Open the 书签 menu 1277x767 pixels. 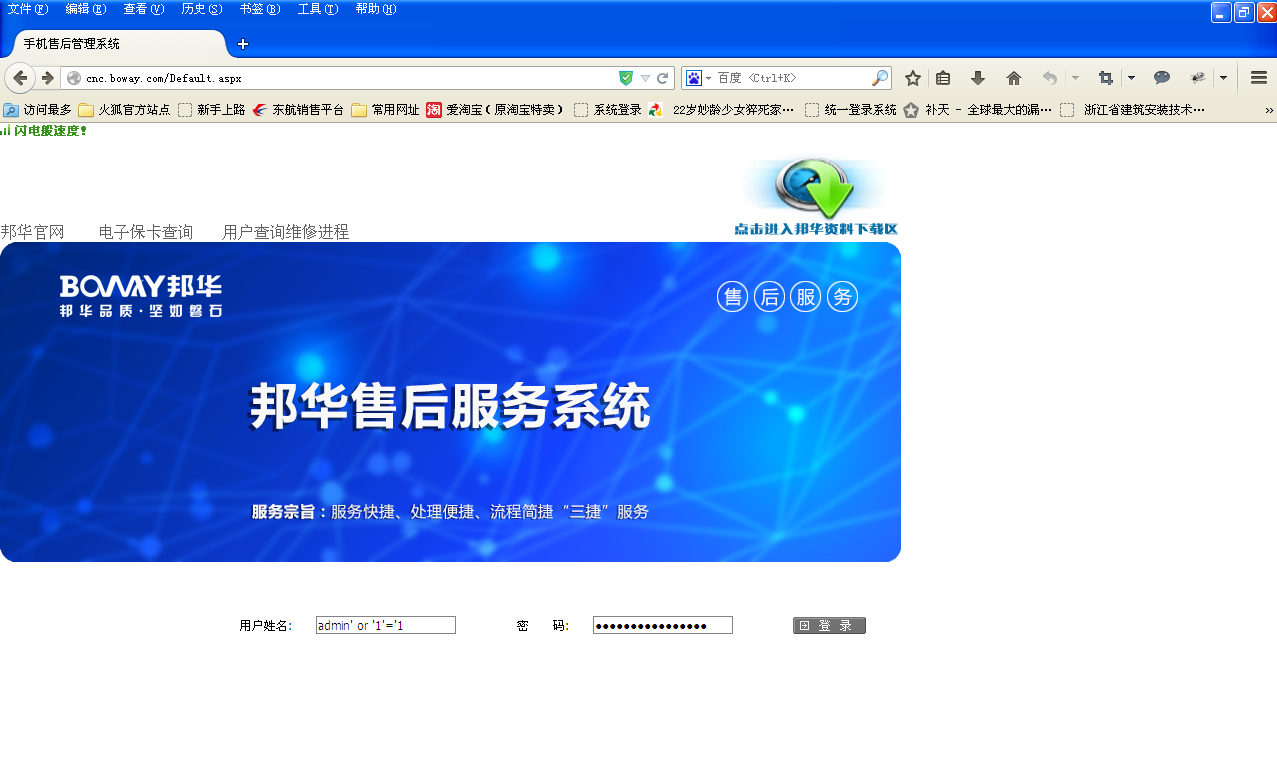pos(260,9)
